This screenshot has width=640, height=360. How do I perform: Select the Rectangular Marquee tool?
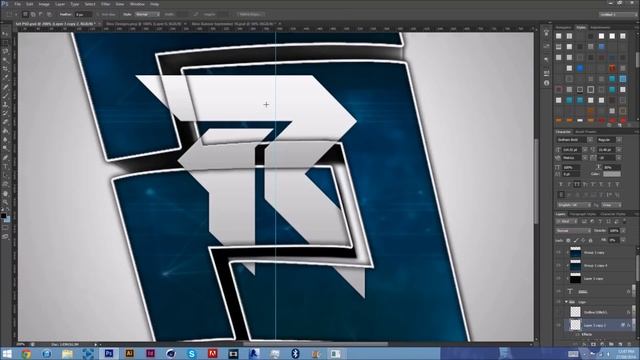[5, 42]
